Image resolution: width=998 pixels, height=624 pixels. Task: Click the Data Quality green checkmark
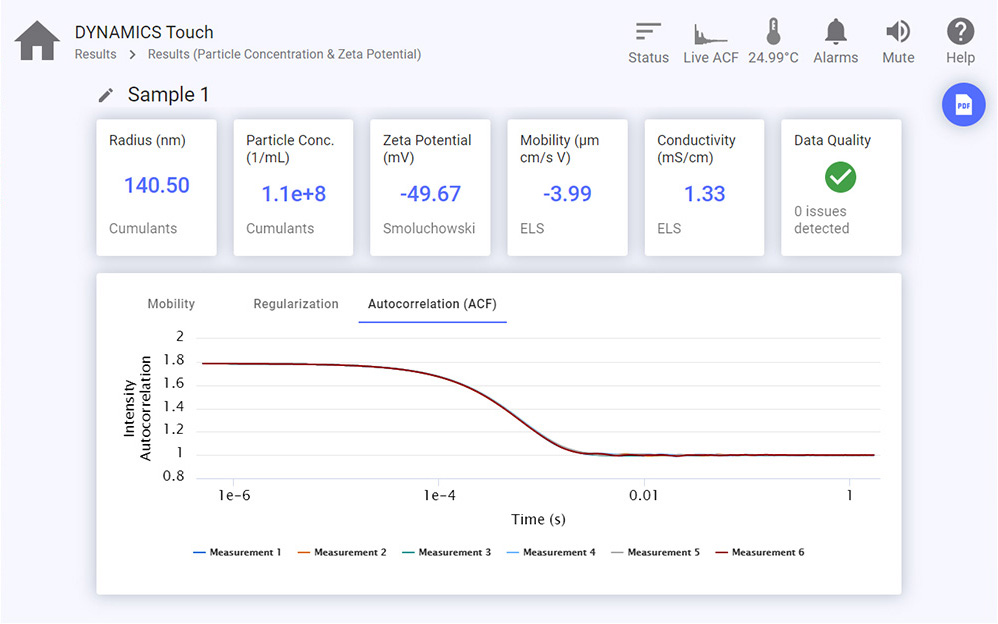pos(840,177)
